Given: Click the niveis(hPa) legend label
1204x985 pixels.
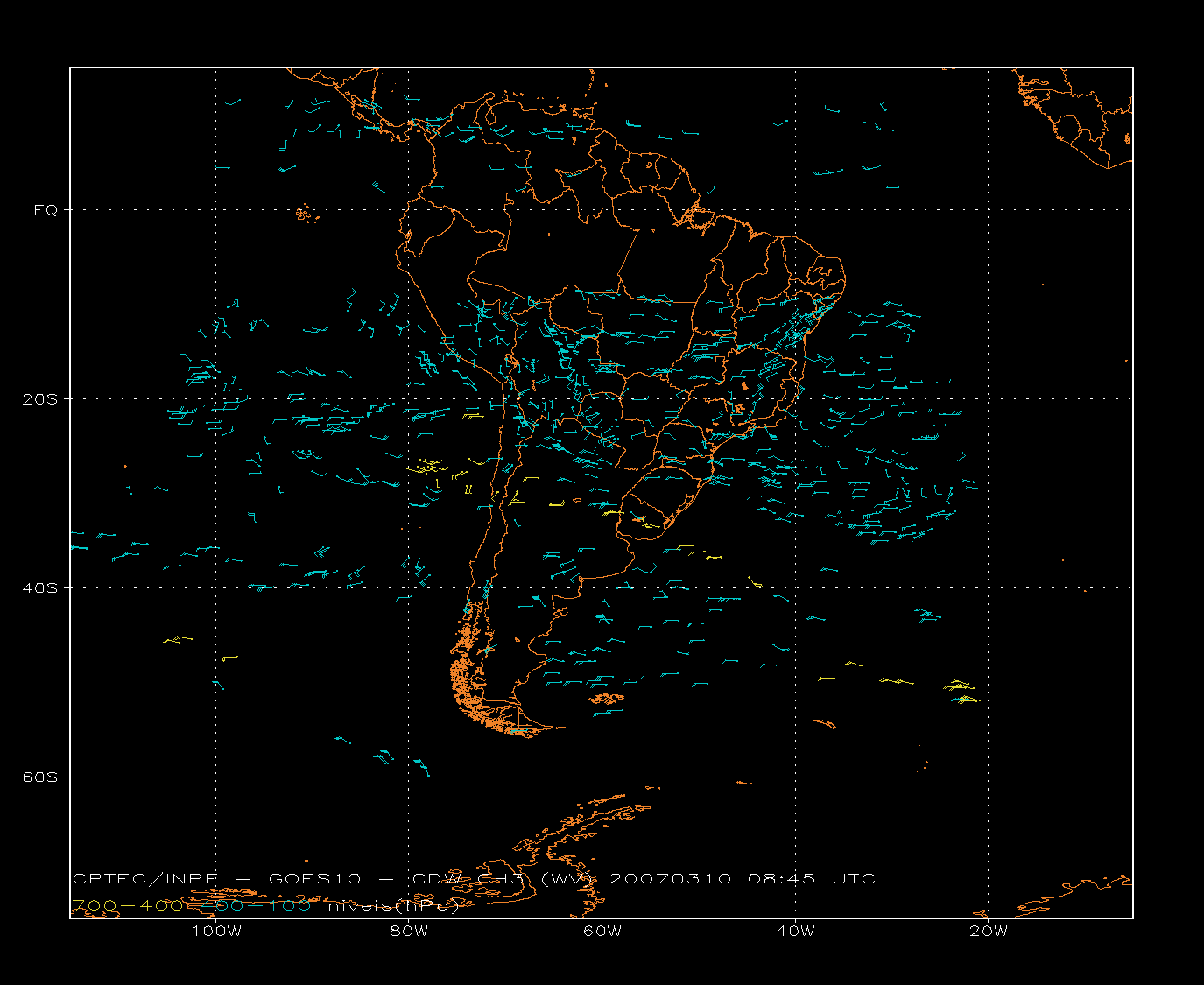Looking at the screenshot, I should coord(394,906).
